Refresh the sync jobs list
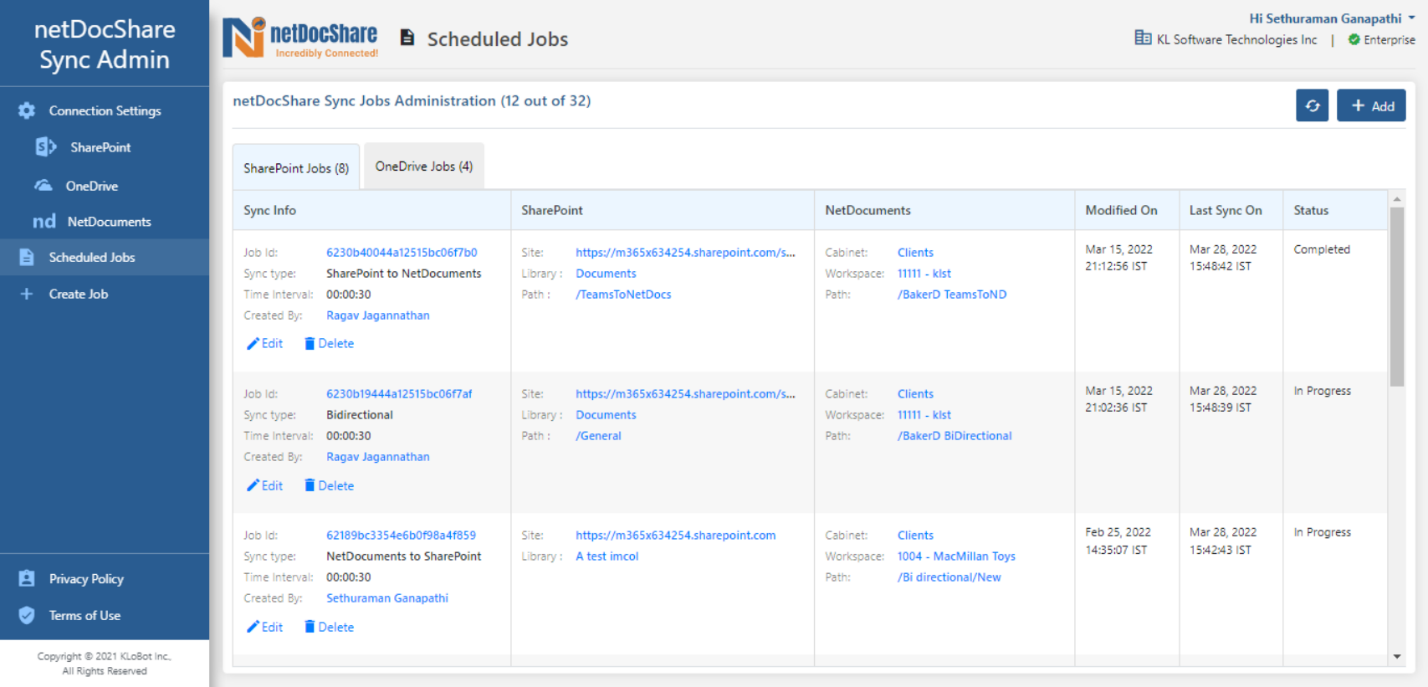1428x687 pixels. coord(1312,105)
